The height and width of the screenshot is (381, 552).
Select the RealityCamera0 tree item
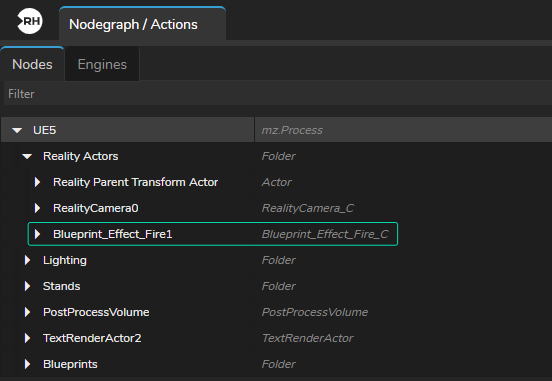coord(96,208)
